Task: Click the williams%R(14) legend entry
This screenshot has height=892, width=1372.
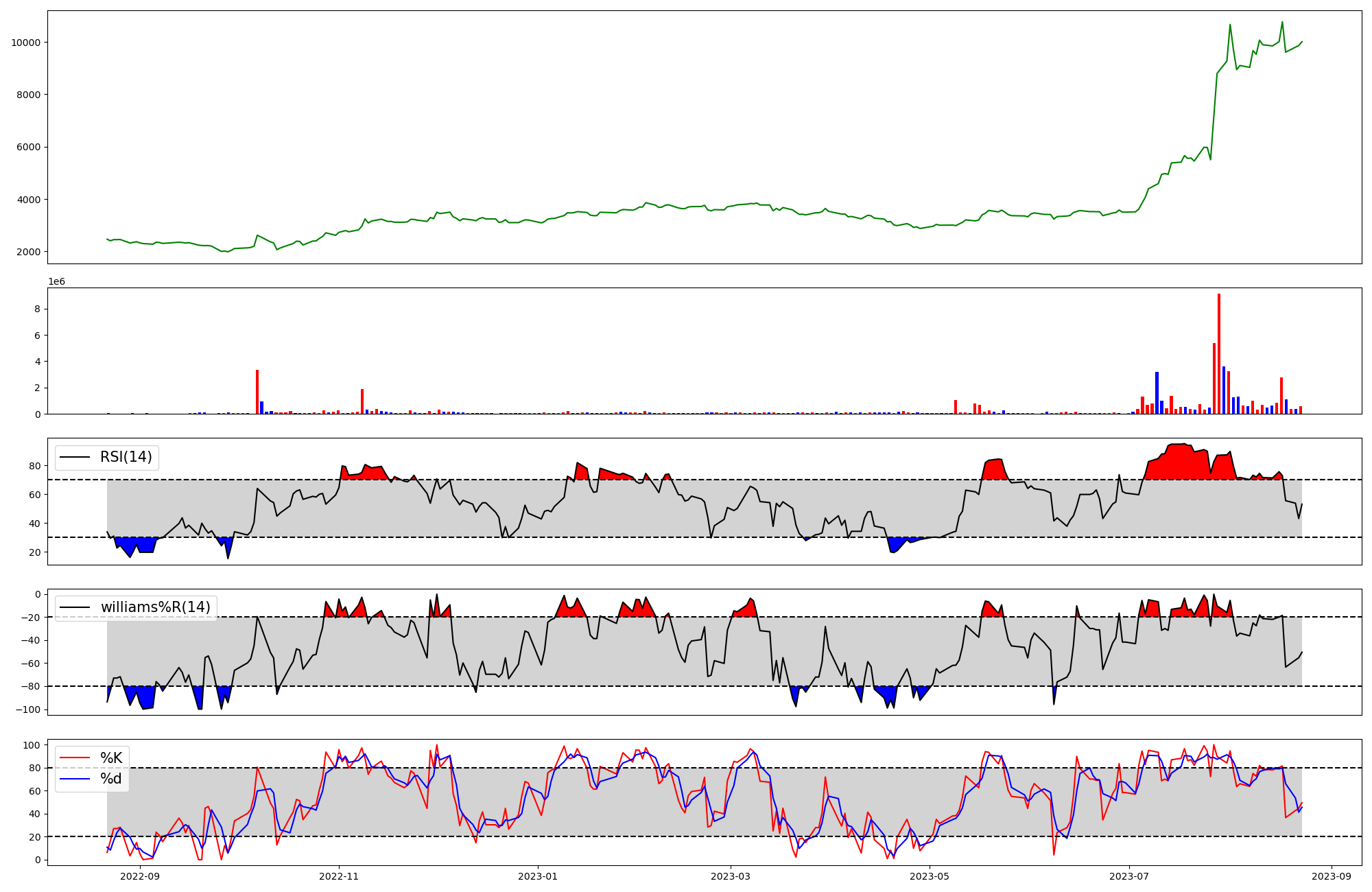Action: click(155, 607)
